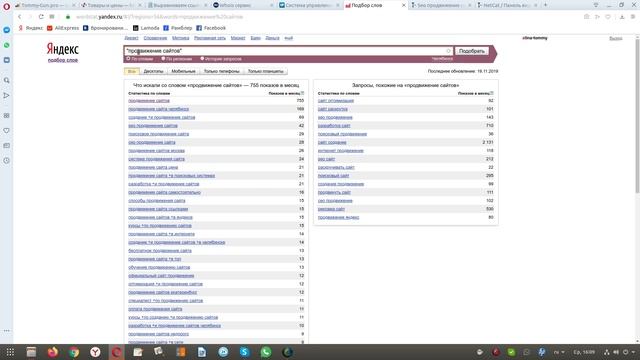Open the Lamoda bookmark
The image size is (640, 360).
[x=146, y=28]
